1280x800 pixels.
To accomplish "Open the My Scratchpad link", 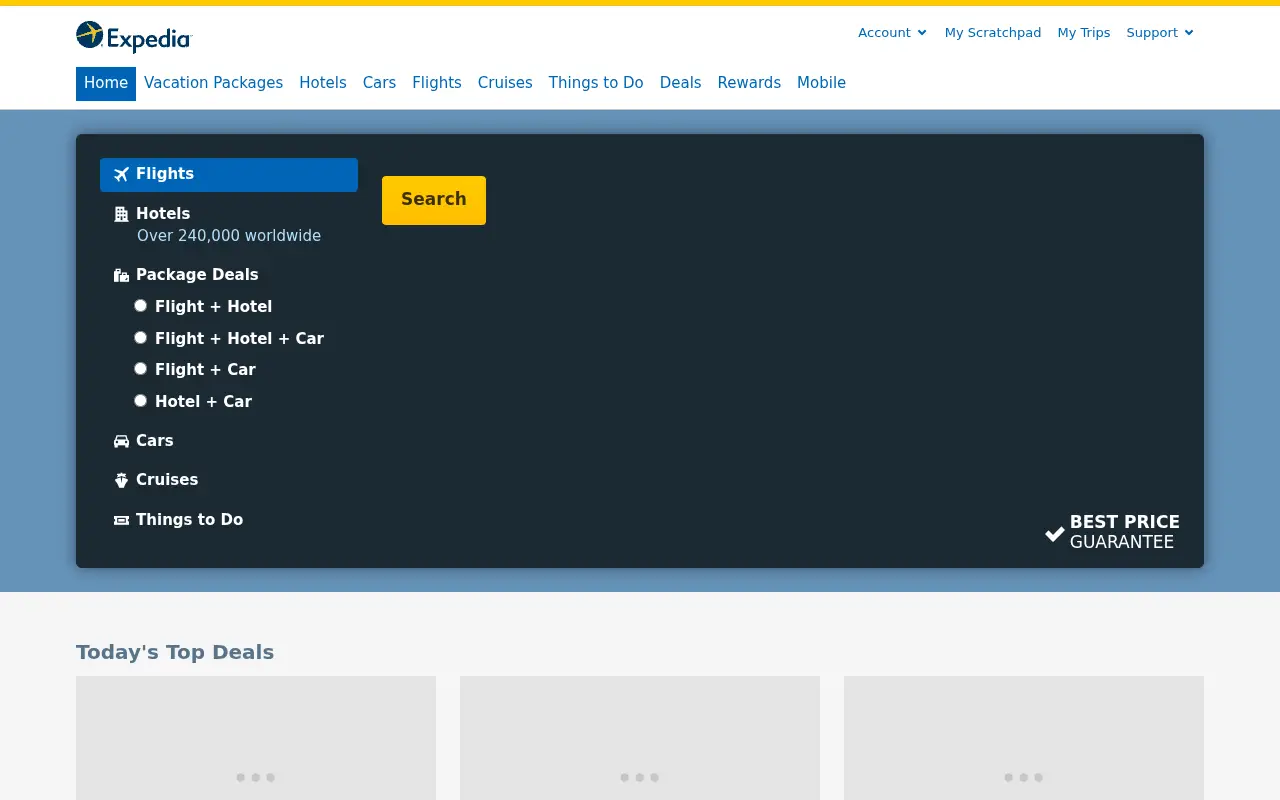I will tap(993, 33).
